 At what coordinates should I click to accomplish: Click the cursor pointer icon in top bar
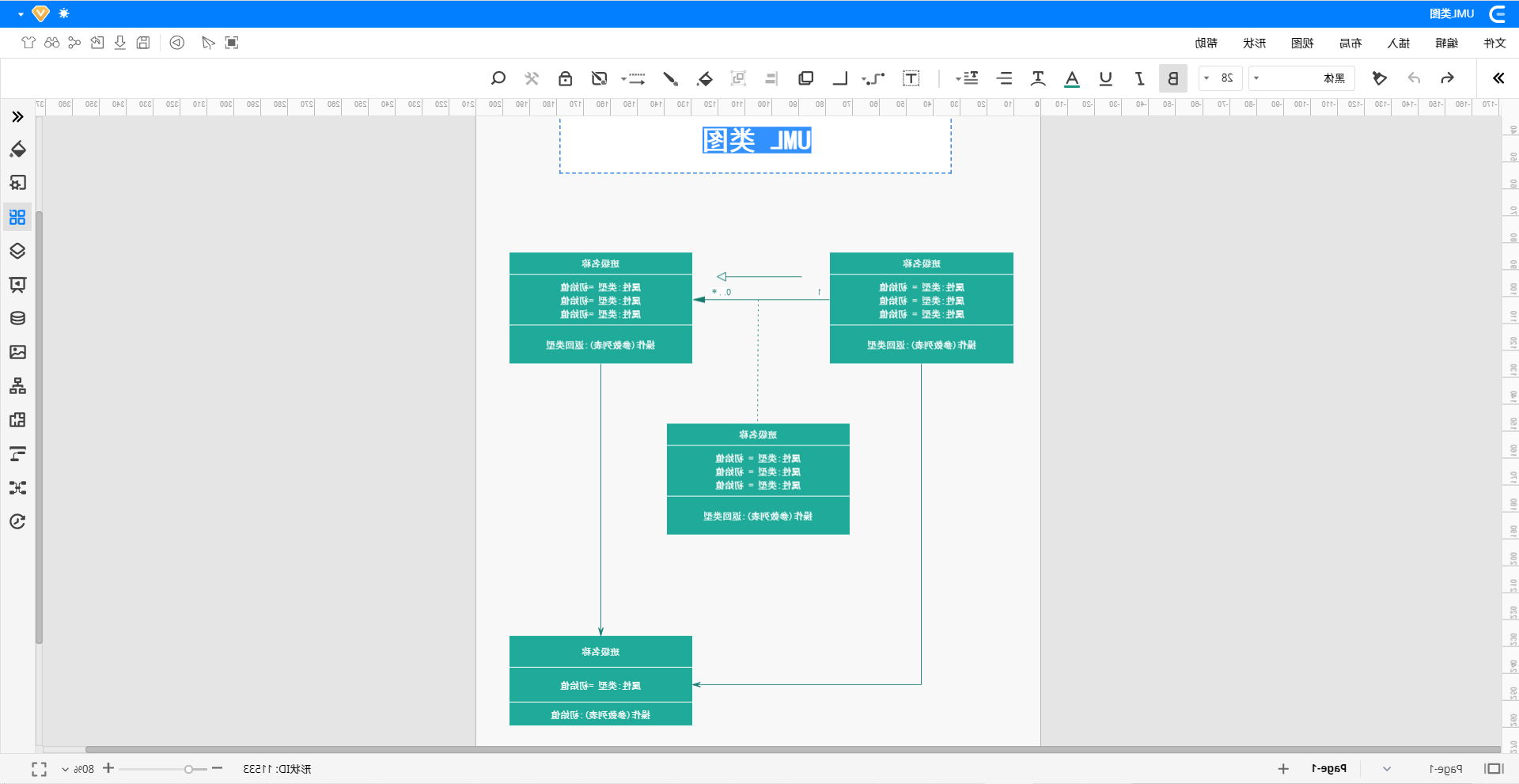208,43
